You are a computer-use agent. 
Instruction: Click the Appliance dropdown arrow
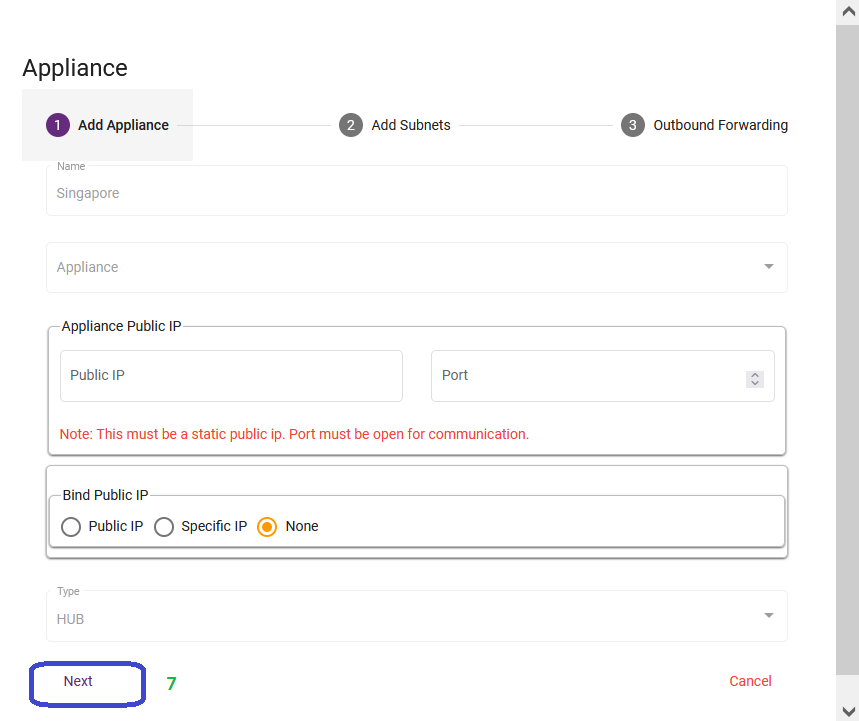click(769, 266)
